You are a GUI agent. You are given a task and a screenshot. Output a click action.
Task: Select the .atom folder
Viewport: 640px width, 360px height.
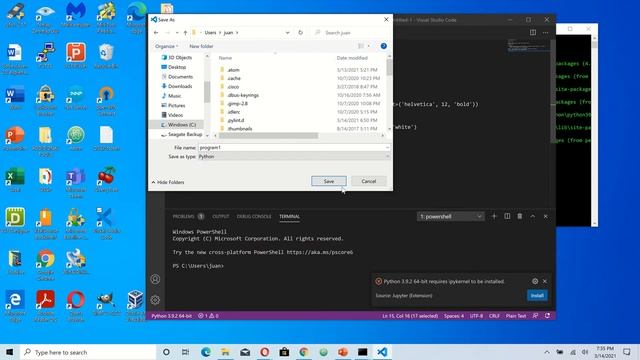click(233, 70)
